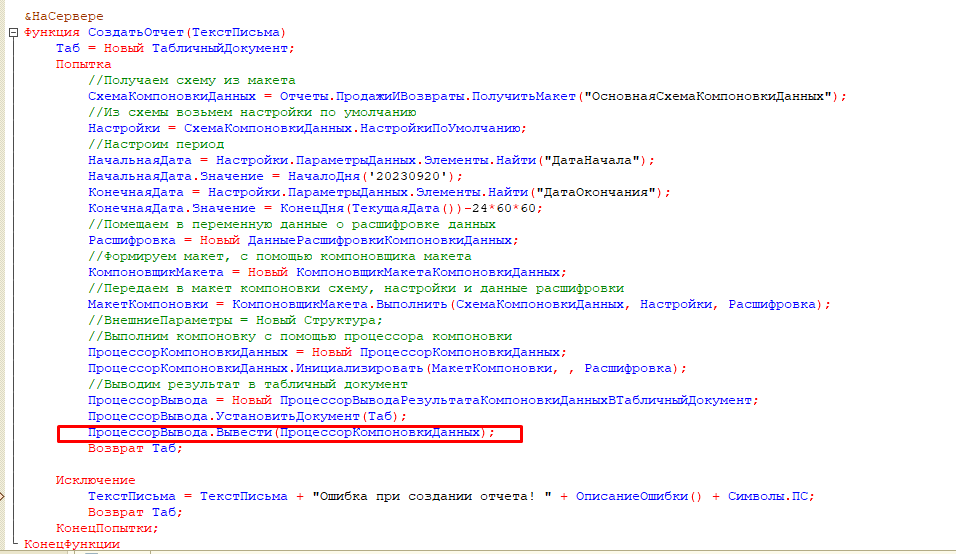Screen dimensions: 956x554
Task: Click the comment 'Выводим результат в табличный документ'
Action: point(248,385)
